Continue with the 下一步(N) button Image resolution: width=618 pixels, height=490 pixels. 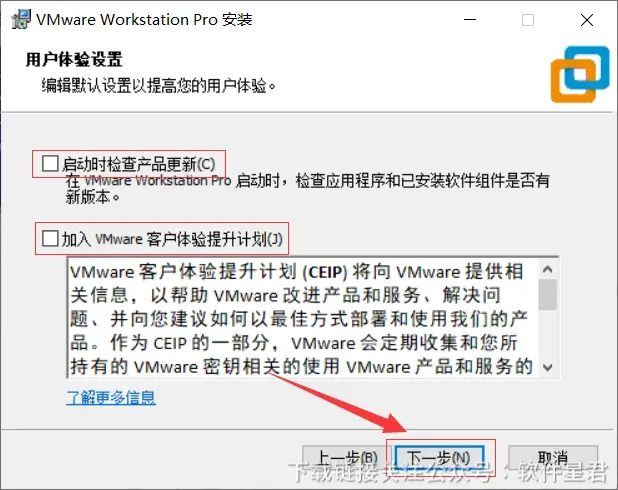click(x=439, y=458)
